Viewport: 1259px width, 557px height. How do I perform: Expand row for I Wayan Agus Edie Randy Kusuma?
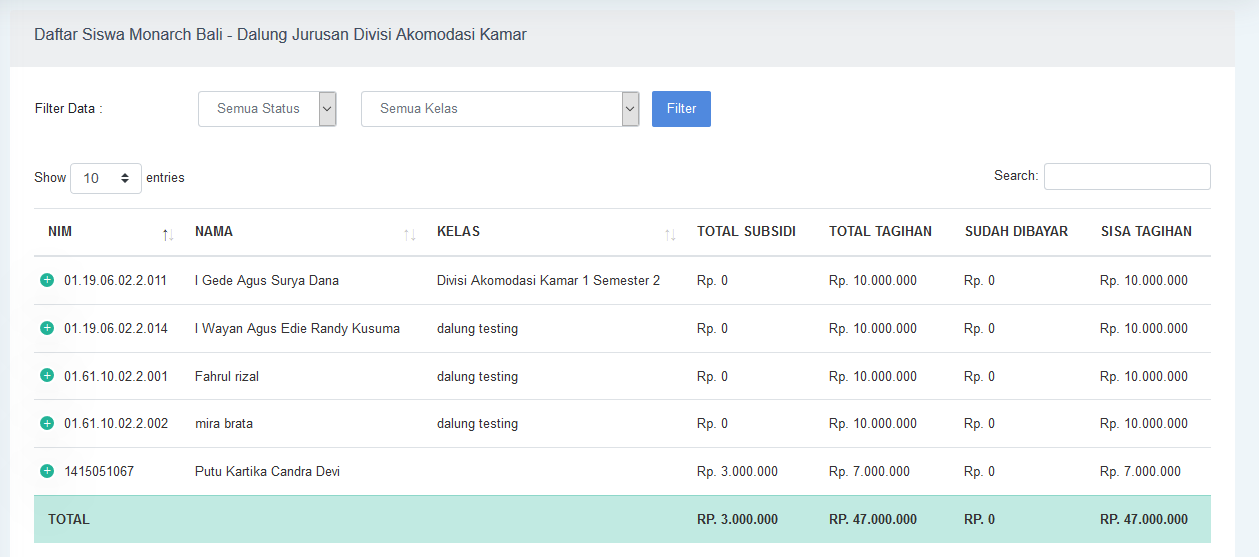tap(46, 328)
